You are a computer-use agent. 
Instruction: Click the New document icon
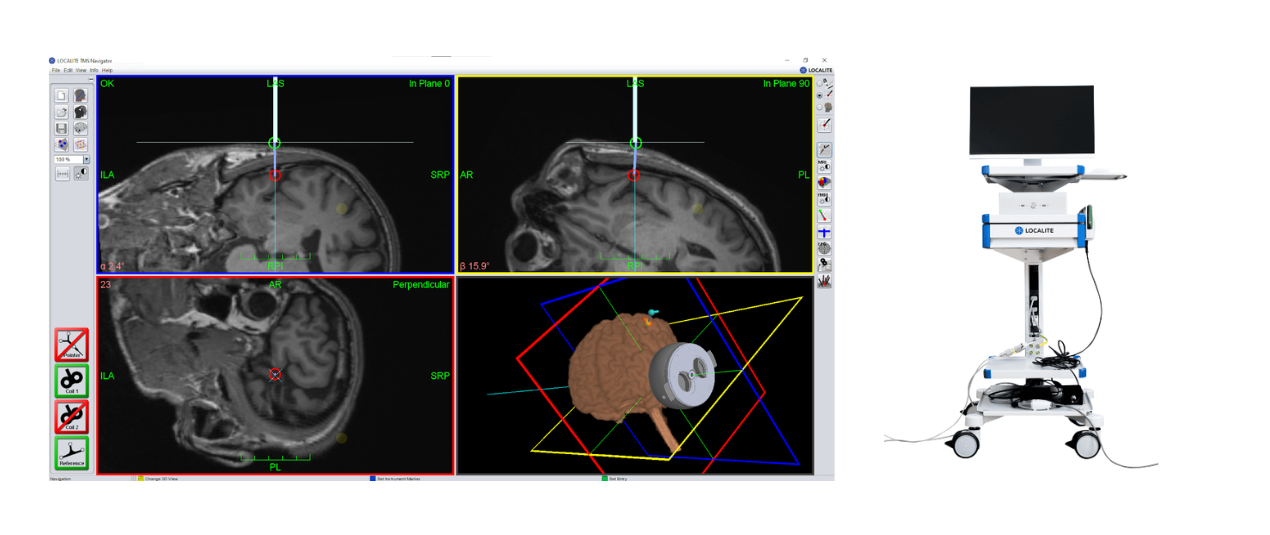pos(61,96)
